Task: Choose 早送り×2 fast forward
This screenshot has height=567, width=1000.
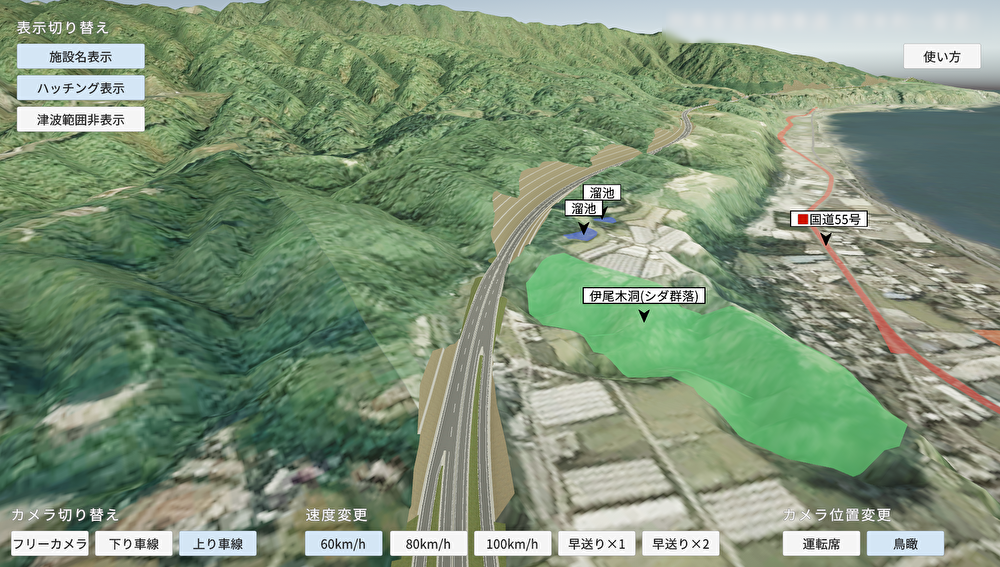Action: (x=680, y=543)
